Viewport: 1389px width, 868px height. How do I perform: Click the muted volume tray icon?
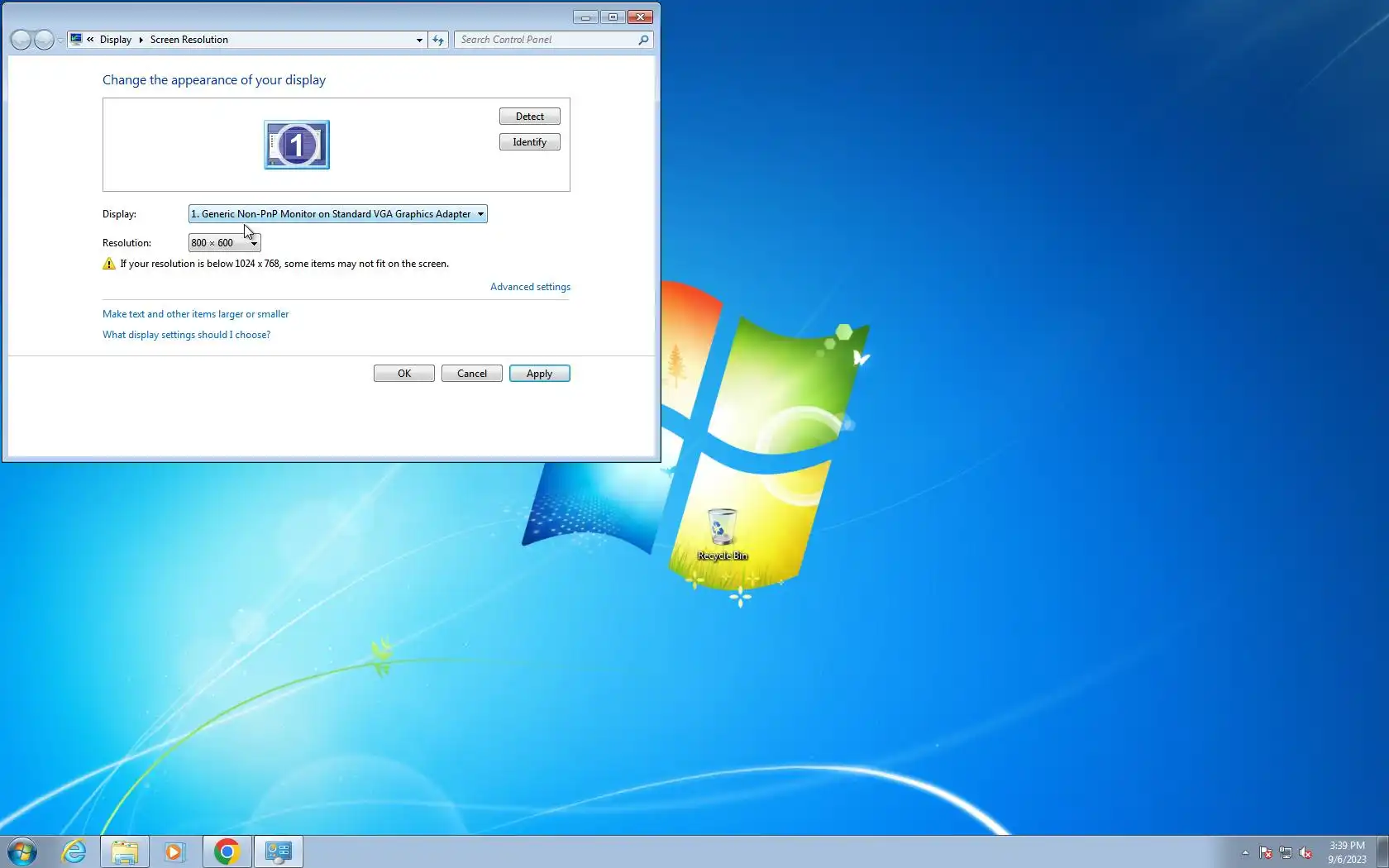tap(1305, 852)
